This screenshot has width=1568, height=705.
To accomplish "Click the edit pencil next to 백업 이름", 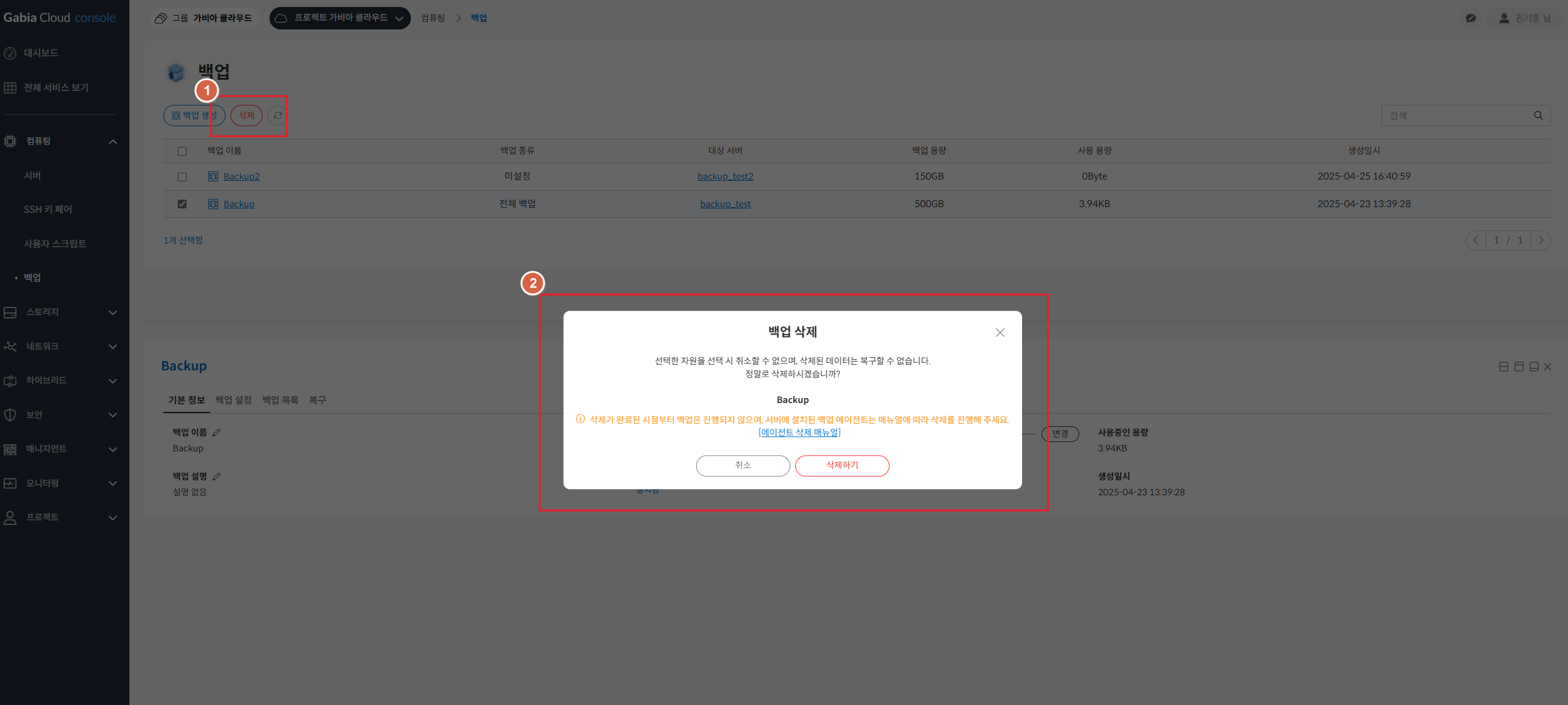I will coord(217,433).
